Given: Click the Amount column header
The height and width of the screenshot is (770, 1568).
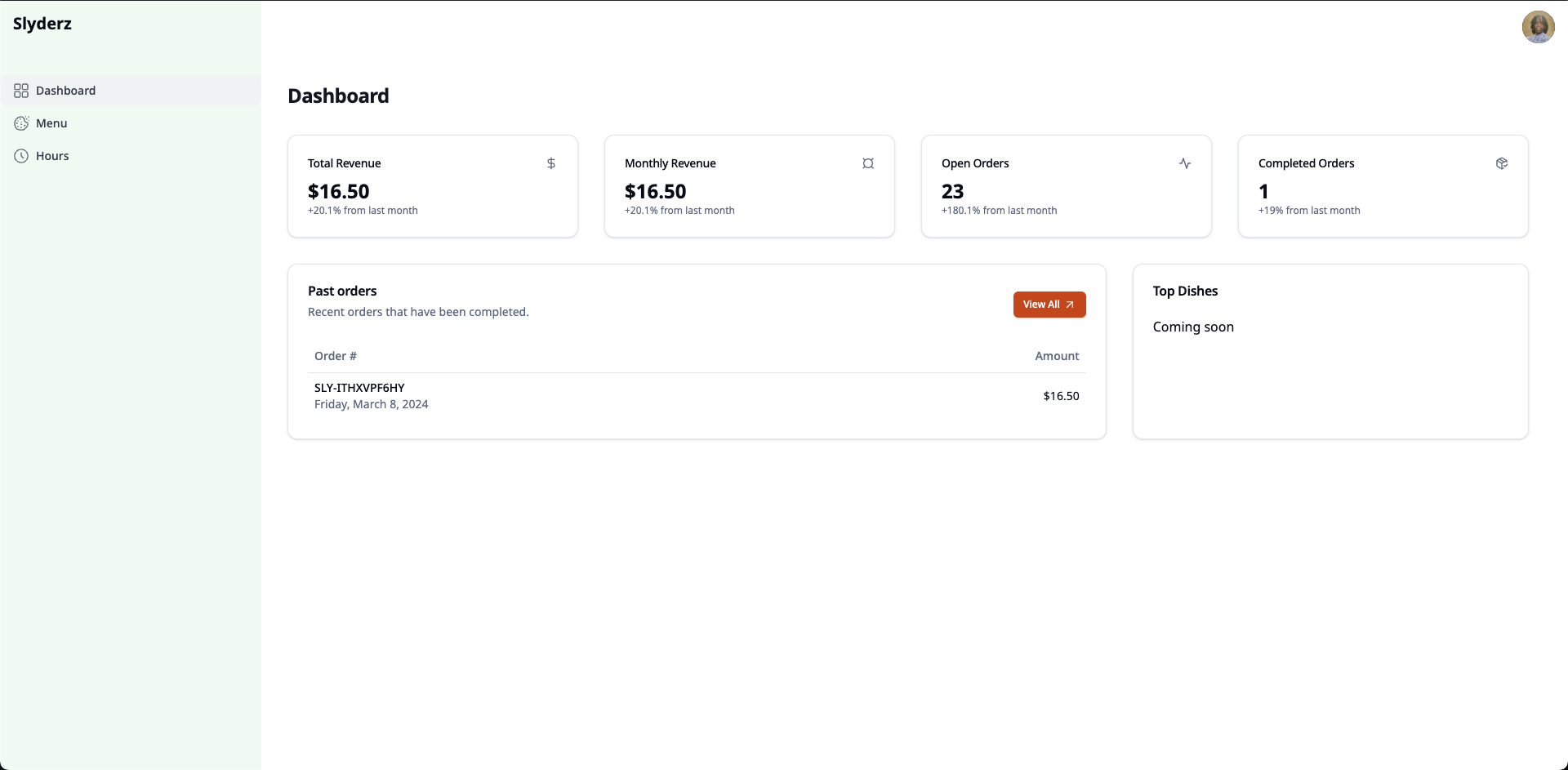Looking at the screenshot, I should pos(1057,356).
